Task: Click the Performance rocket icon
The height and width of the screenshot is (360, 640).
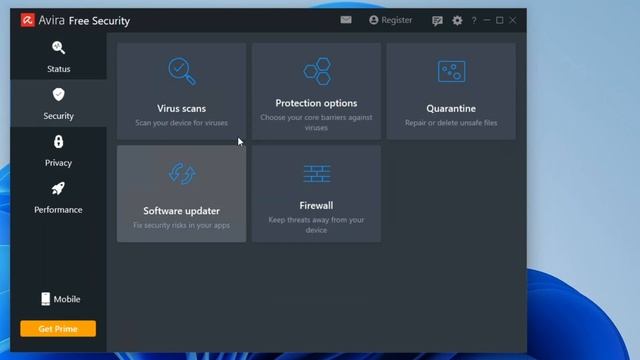Action: pos(58,189)
